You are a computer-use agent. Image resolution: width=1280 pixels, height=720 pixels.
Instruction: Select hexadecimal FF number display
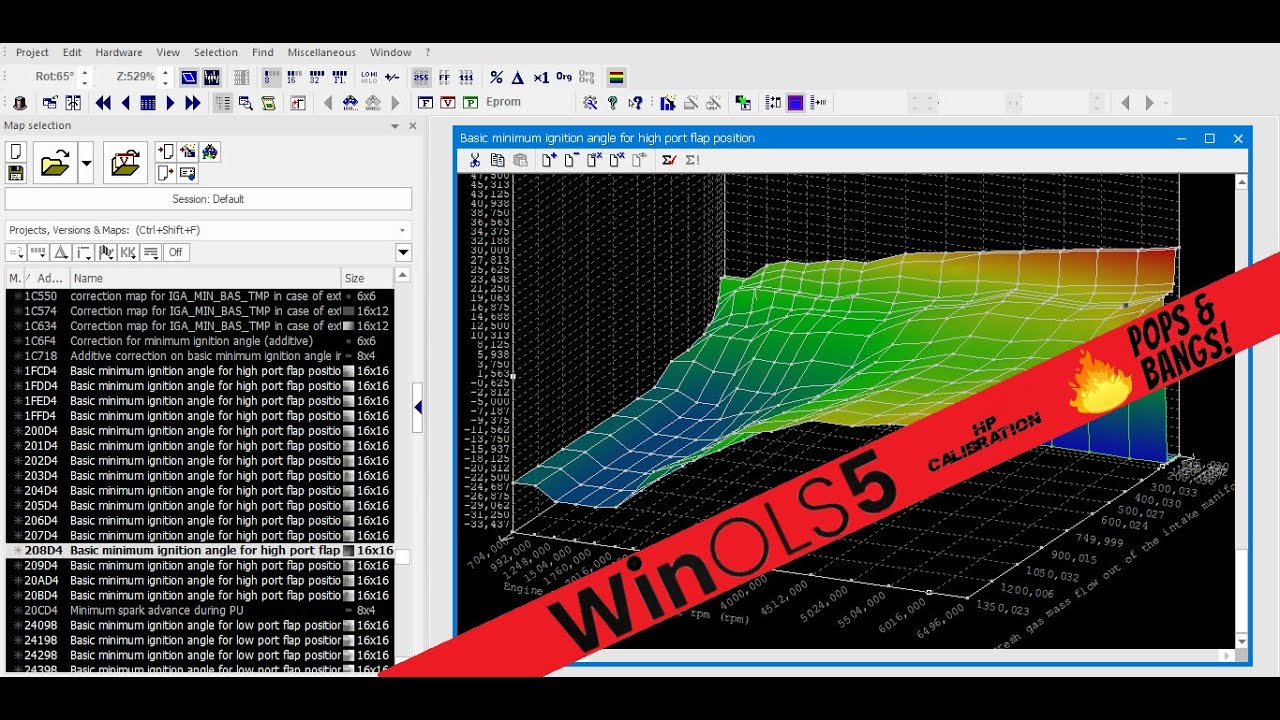point(444,77)
